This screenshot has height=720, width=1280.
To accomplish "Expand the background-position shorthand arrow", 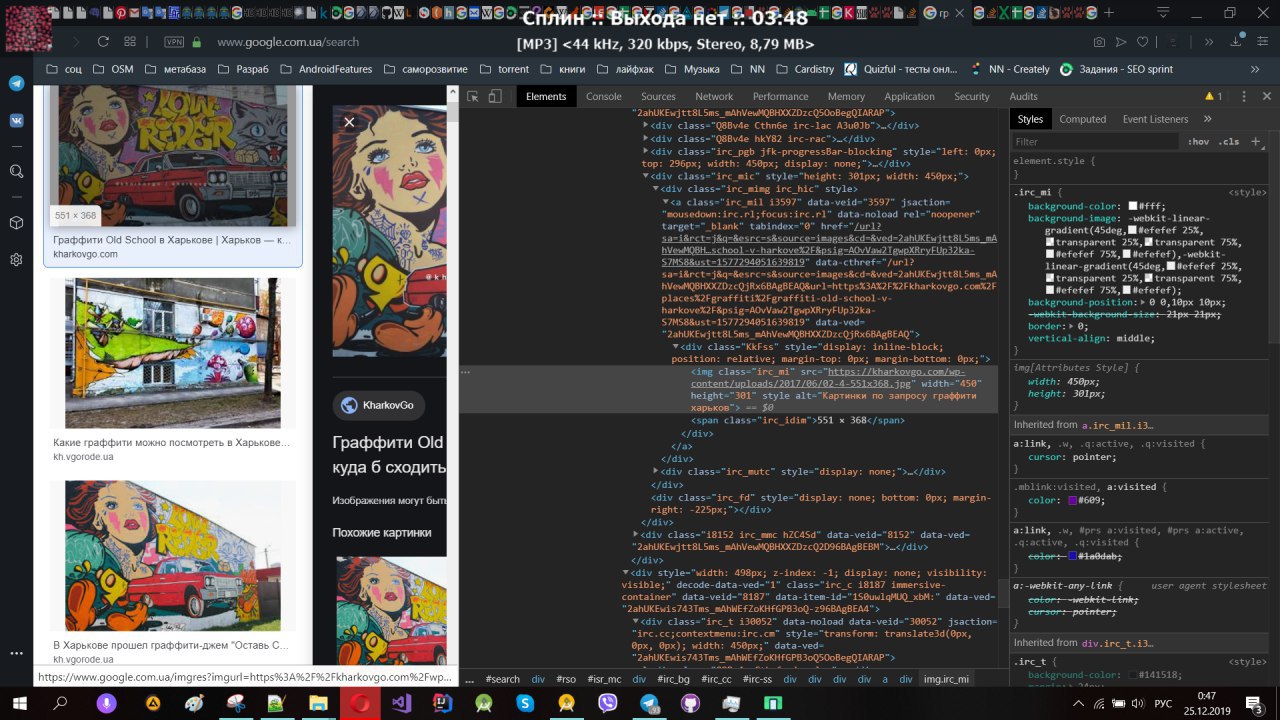I will coord(1142,302).
